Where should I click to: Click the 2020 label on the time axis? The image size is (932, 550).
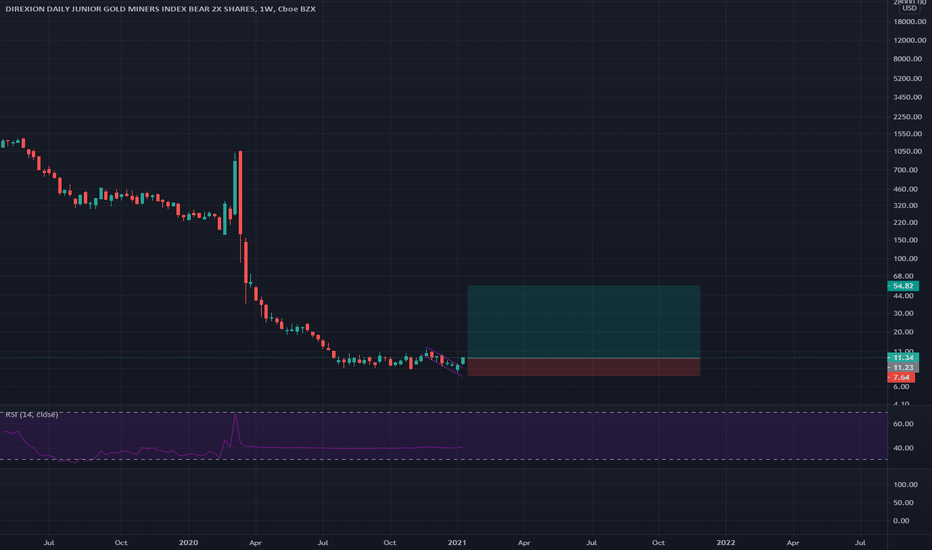188,542
